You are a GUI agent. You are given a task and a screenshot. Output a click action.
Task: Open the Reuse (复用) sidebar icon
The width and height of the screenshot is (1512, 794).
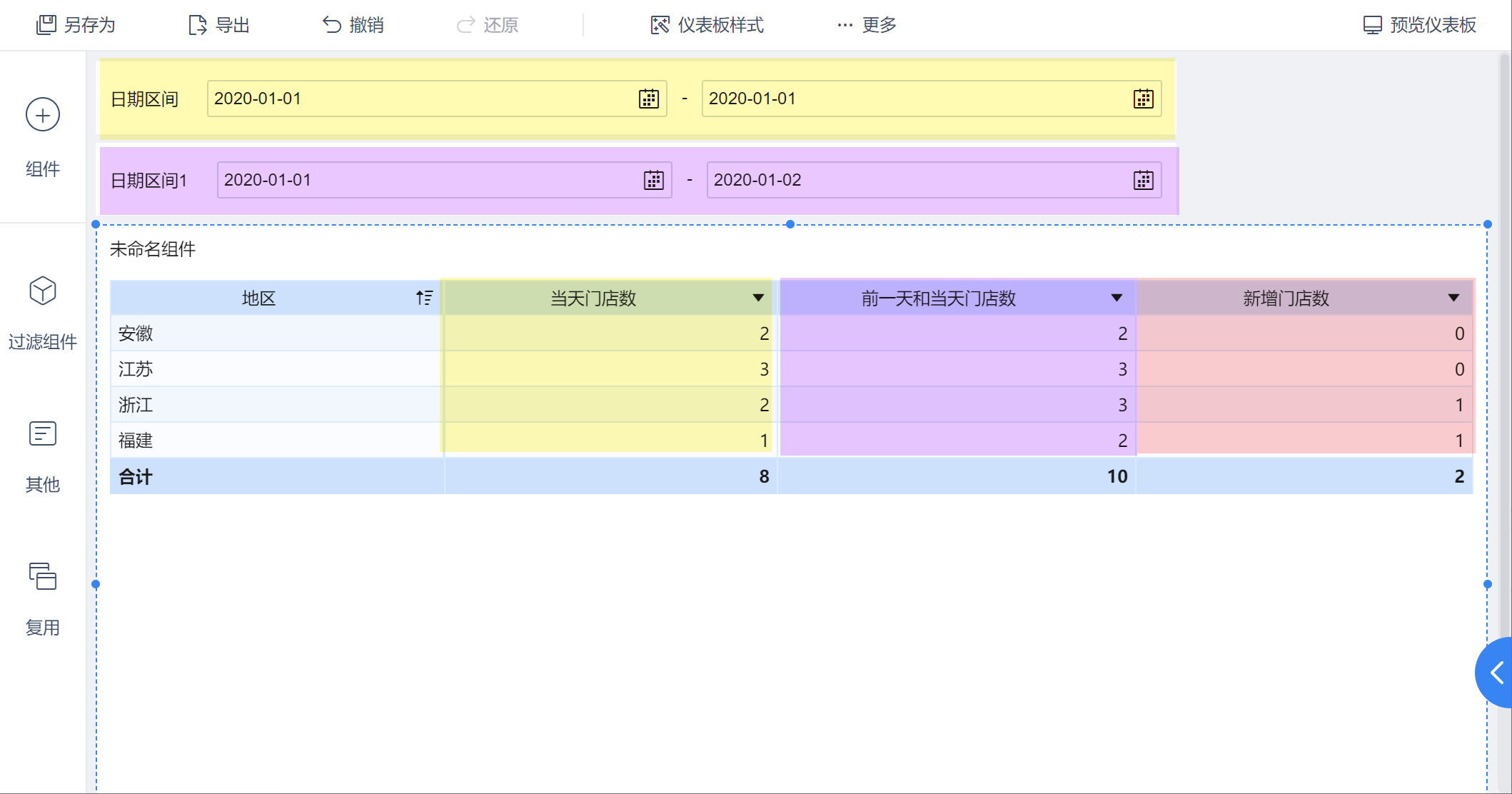tap(43, 576)
